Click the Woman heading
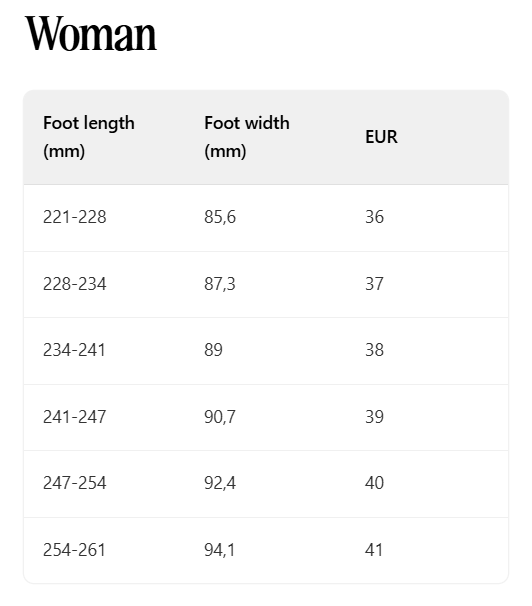The width and height of the screenshot is (532, 606). 91,34
